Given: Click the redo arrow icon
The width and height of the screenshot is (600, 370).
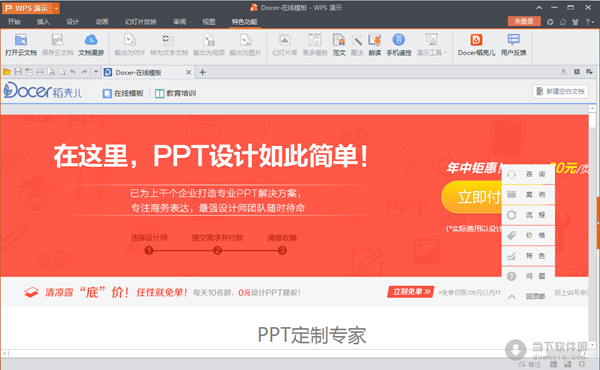Looking at the screenshot, I should [x=84, y=72].
